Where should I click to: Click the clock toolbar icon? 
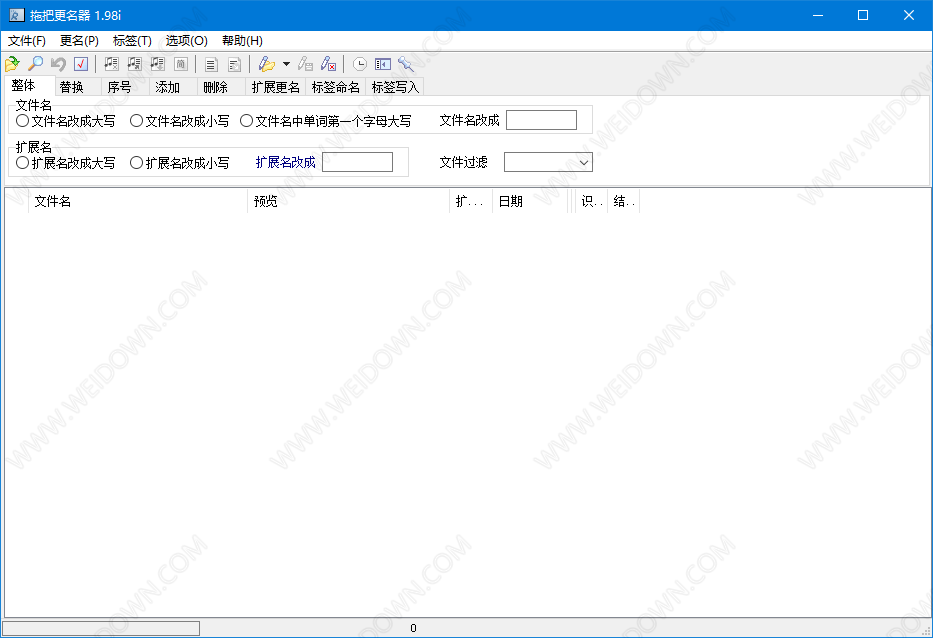click(x=359, y=64)
